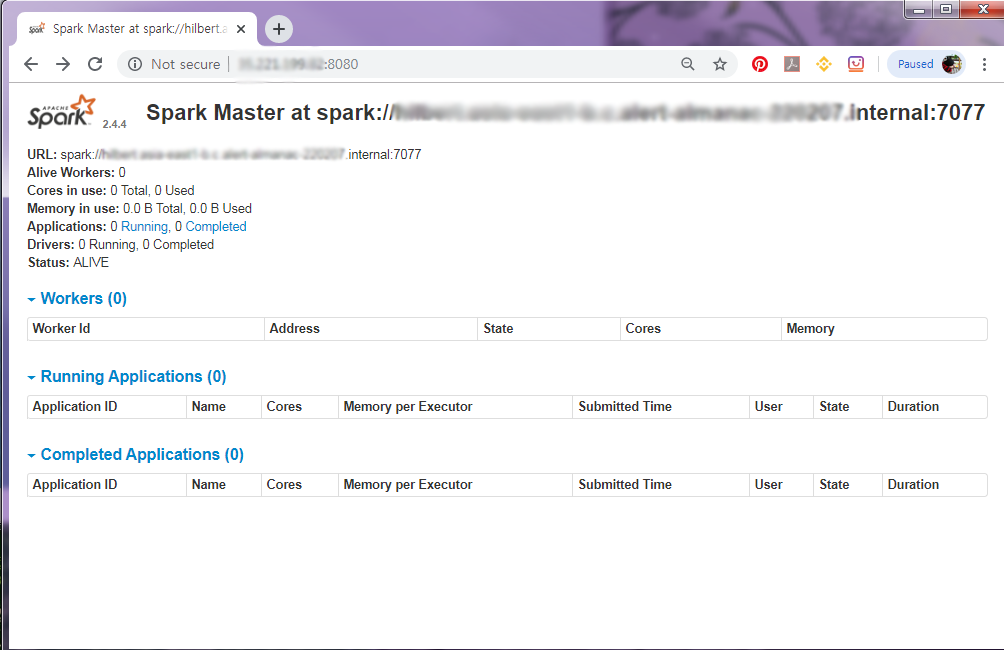The height and width of the screenshot is (650, 1004).
Task: Collapse the Running Applications (0) section
Action: (x=127, y=377)
